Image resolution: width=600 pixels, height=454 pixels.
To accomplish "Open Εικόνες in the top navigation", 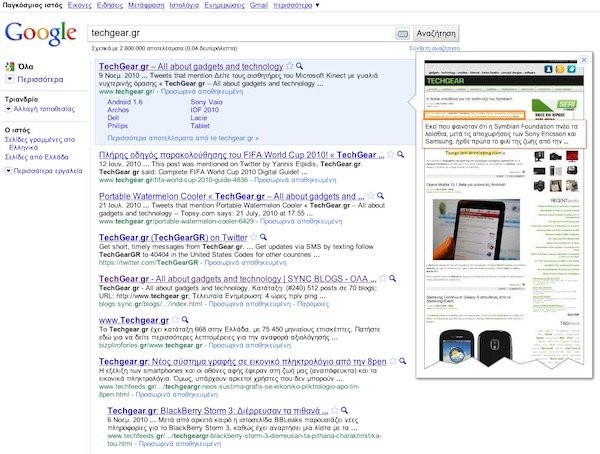I will [80, 5].
